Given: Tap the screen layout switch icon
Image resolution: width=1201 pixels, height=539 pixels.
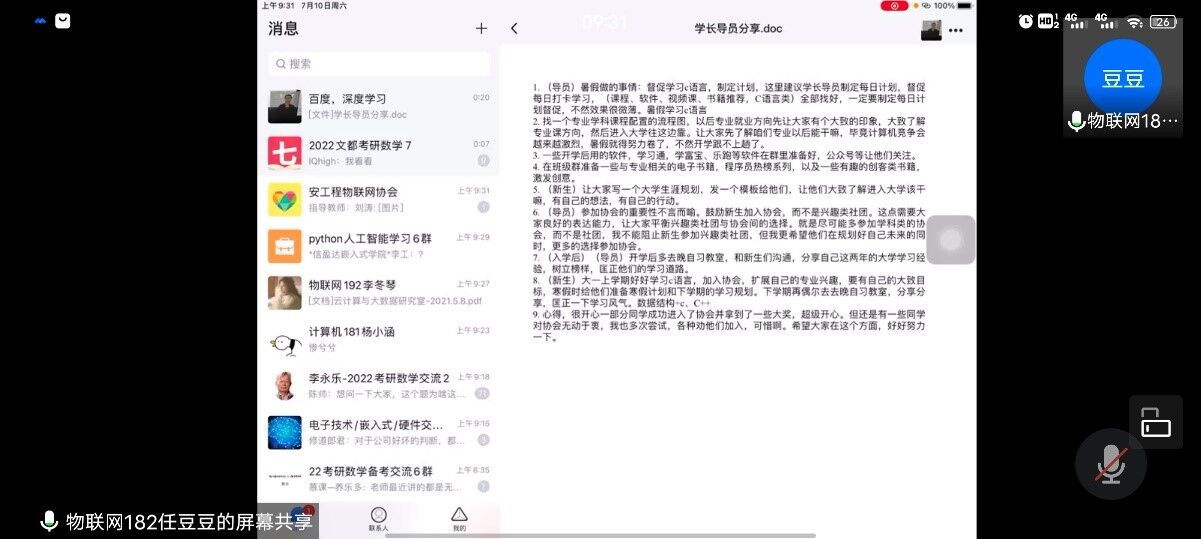Looking at the screenshot, I should [1155, 421].
